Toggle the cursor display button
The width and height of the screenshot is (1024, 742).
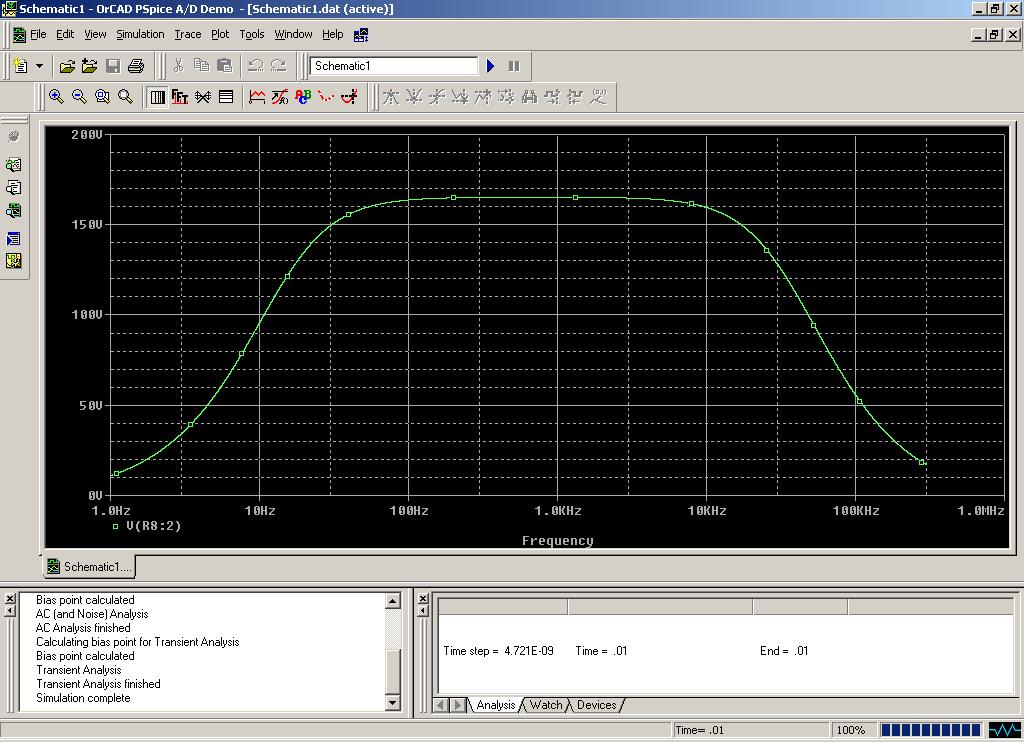click(x=349, y=97)
